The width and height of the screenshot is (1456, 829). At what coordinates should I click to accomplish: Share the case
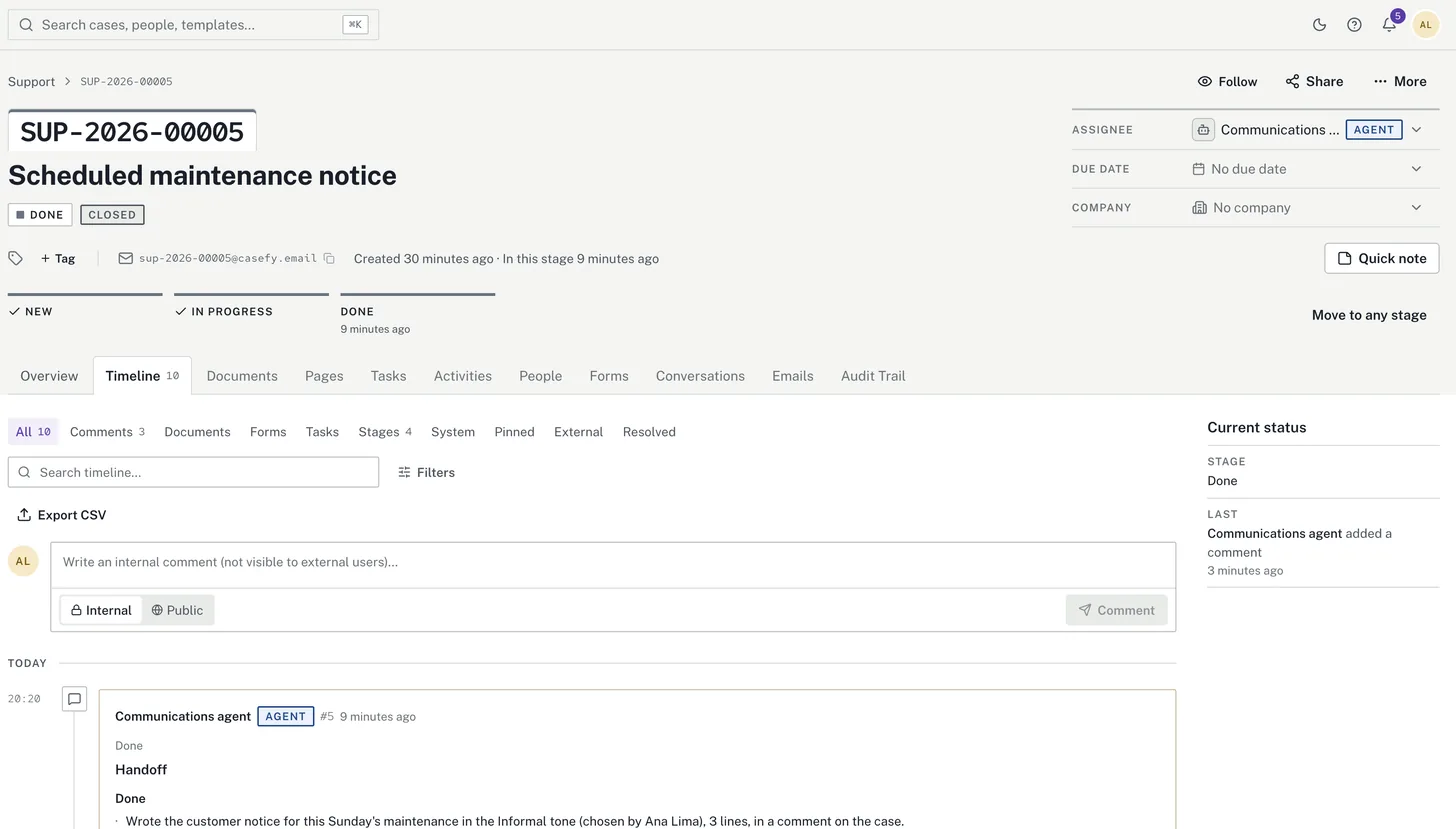coord(1314,82)
